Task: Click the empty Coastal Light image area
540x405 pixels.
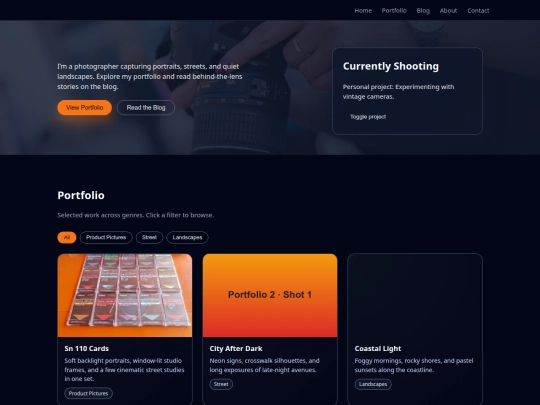Action: tap(415, 295)
